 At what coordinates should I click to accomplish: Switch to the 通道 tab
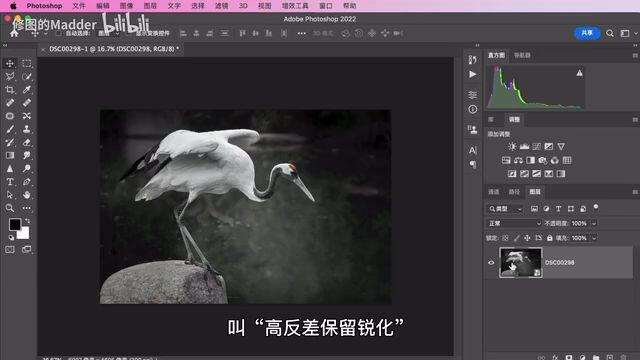[493, 192]
